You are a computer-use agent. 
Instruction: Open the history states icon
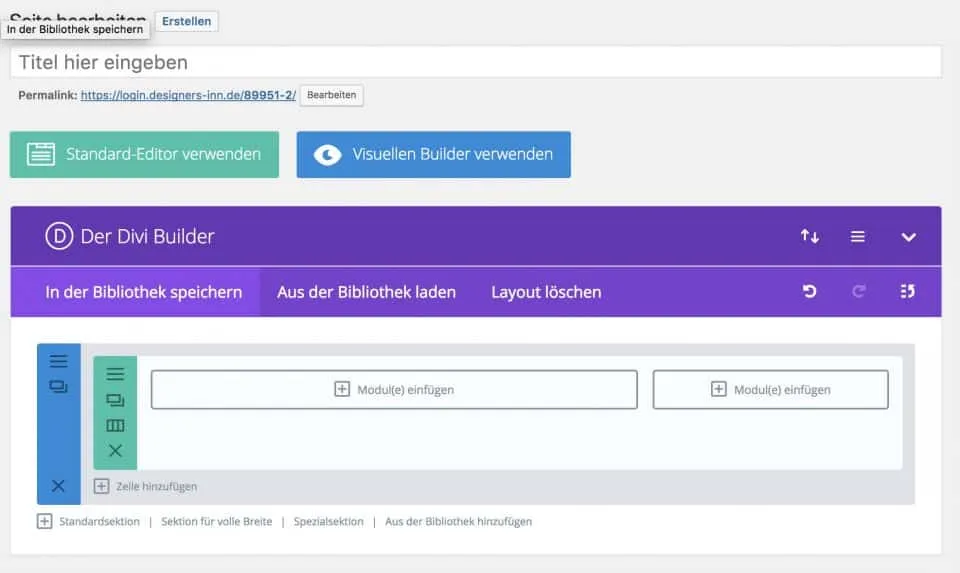(x=908, y=292)
